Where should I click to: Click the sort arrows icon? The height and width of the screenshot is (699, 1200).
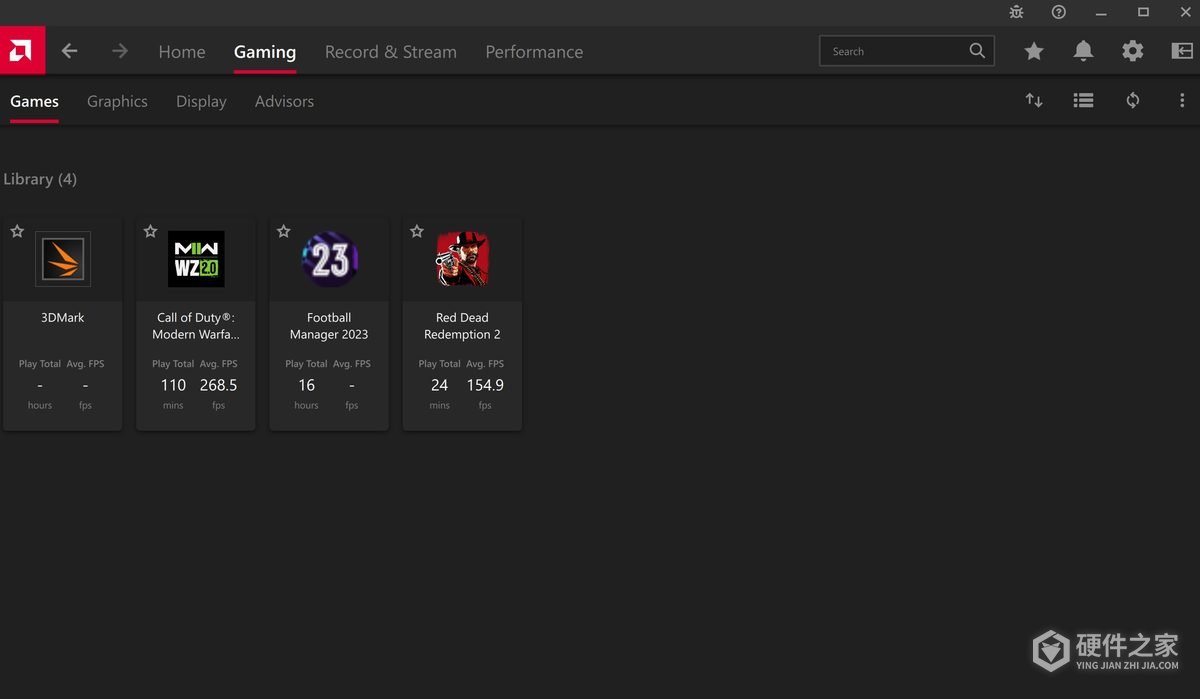[x=1034, y=100]
